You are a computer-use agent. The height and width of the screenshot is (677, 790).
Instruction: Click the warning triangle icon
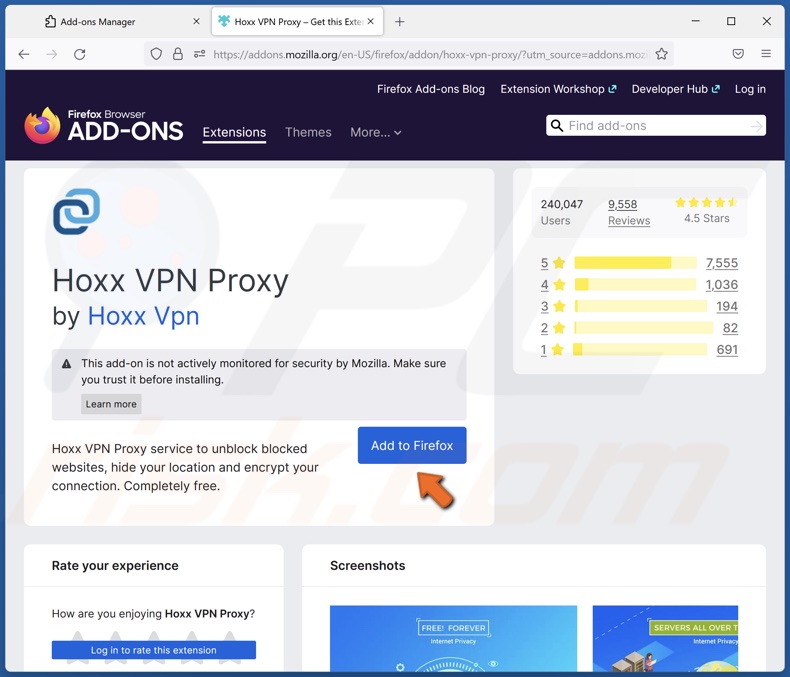click(x=66, y=364)
